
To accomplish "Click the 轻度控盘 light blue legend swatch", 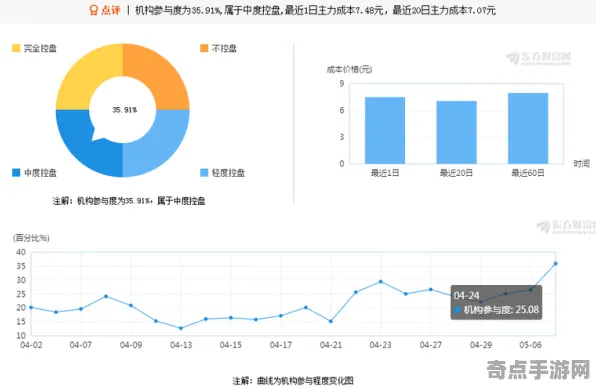I will [204, 173].
